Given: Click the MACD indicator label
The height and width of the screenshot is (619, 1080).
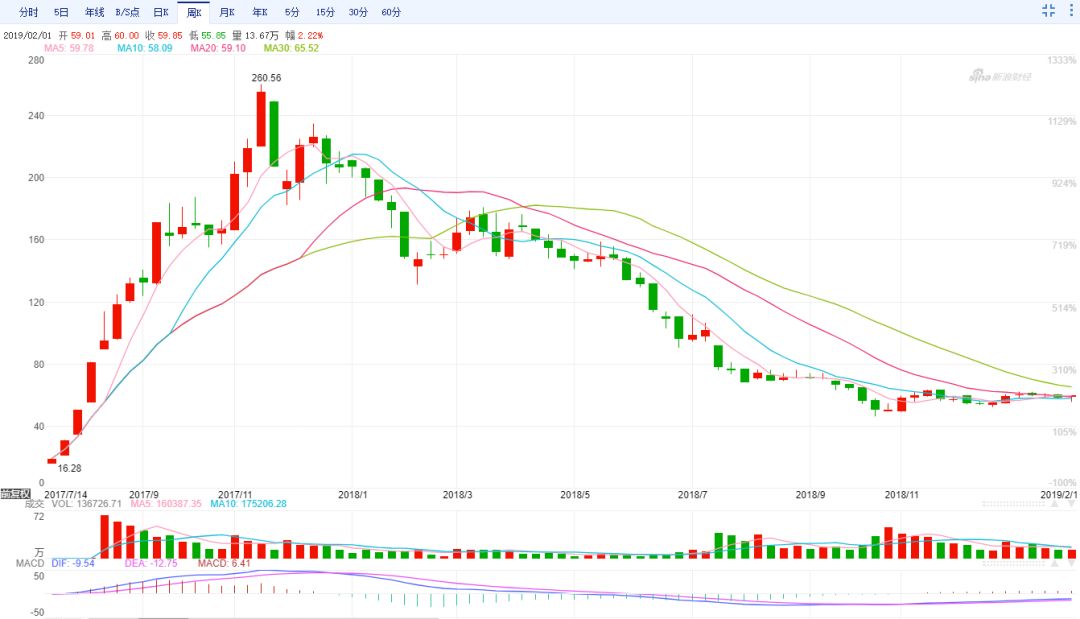Looking at the screenshot, I should 13,563.
